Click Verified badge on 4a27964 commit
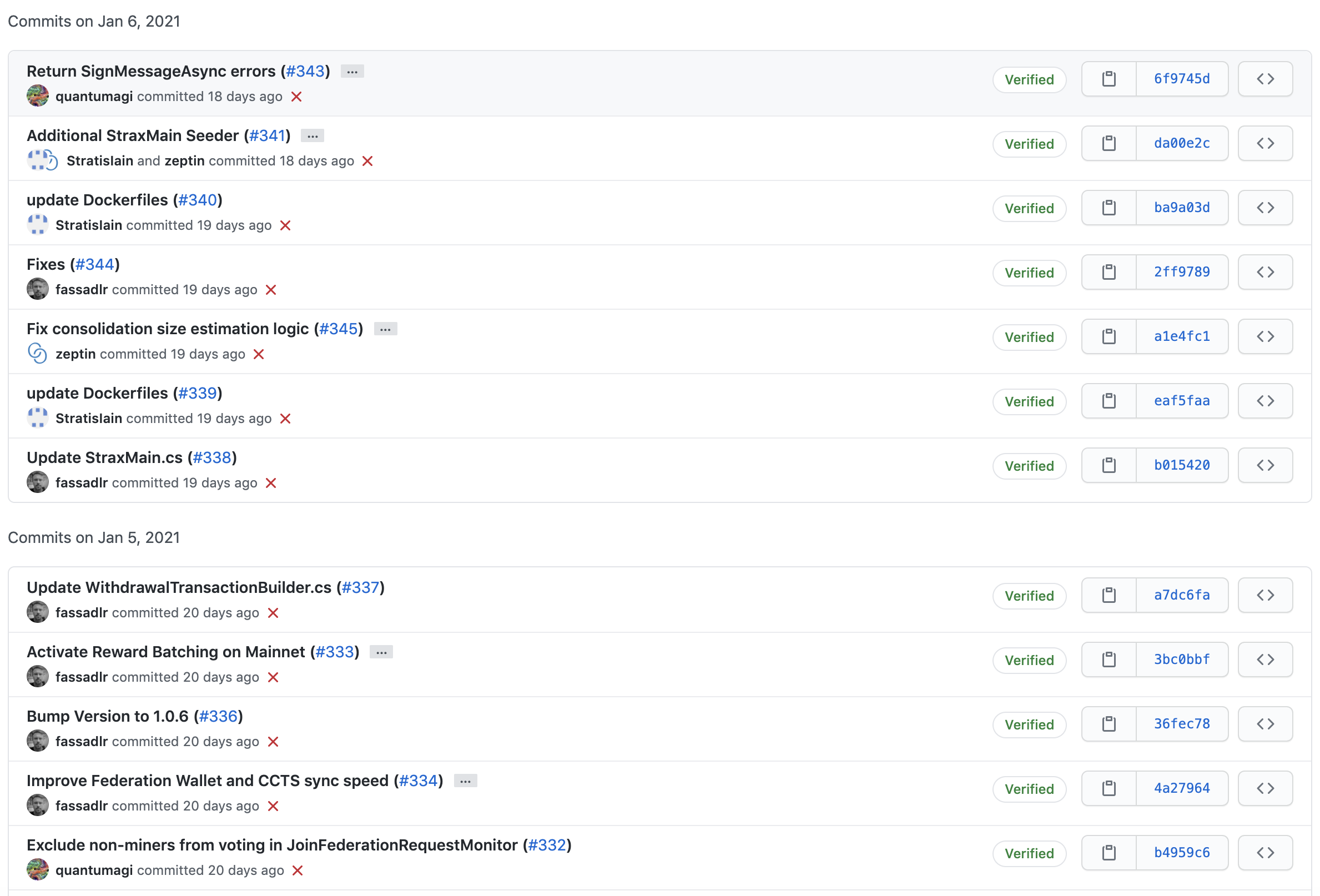 pos(1029,789)
